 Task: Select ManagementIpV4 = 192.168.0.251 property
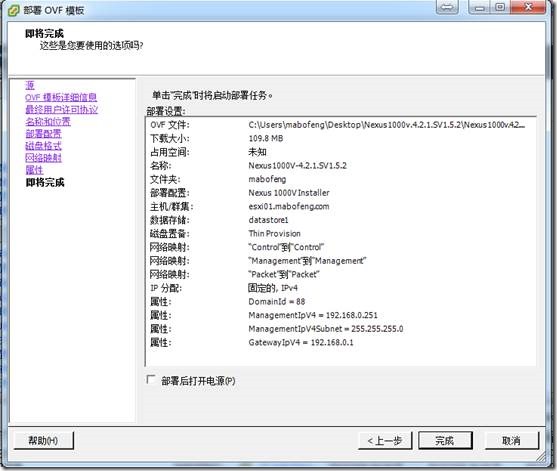click(313, 315)
